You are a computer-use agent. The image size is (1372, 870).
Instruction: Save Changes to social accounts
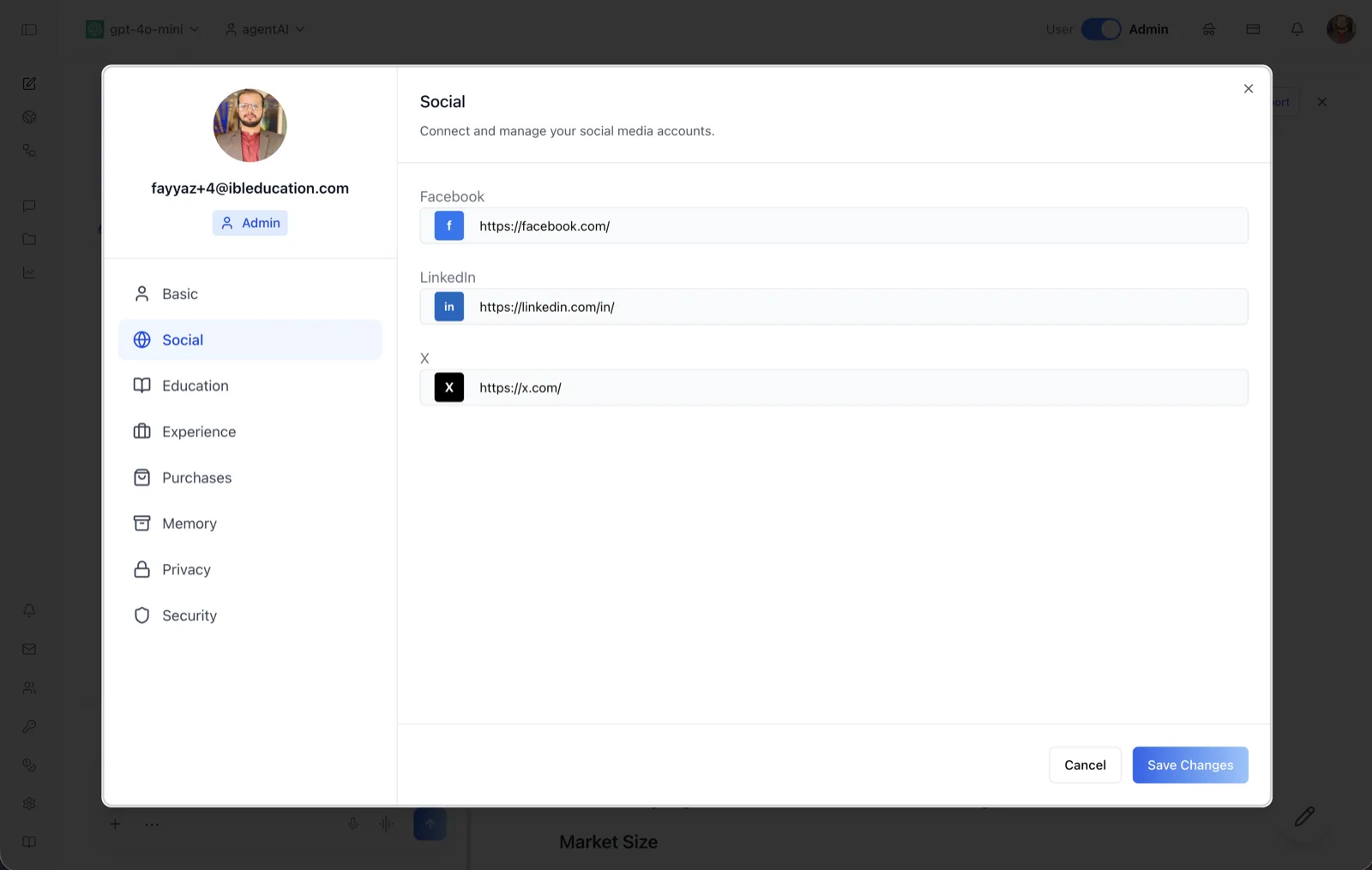pyautogui.click(x=1190, y=765)
